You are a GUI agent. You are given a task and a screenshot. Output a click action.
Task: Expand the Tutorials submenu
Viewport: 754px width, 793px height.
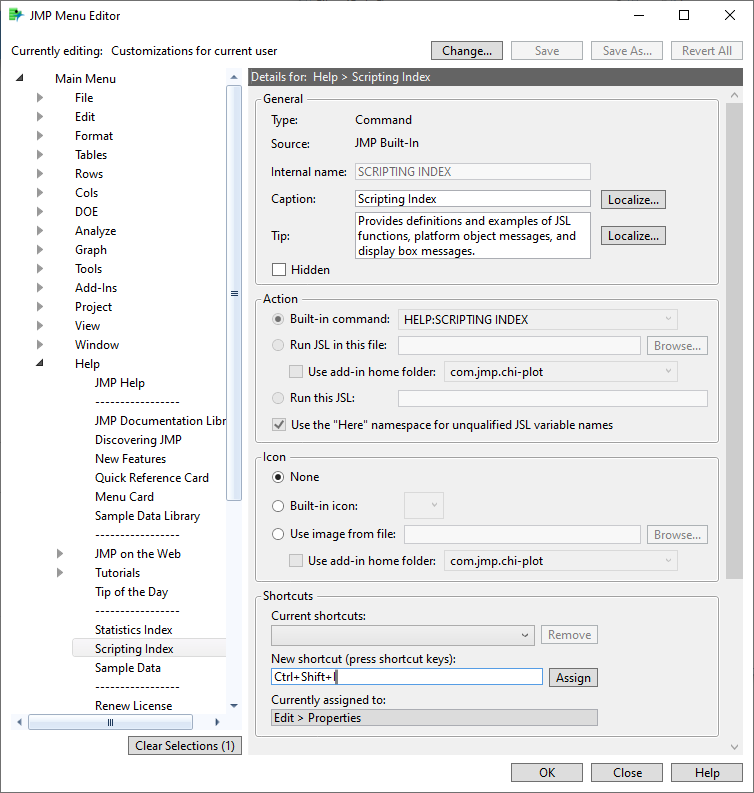point(60,572)
